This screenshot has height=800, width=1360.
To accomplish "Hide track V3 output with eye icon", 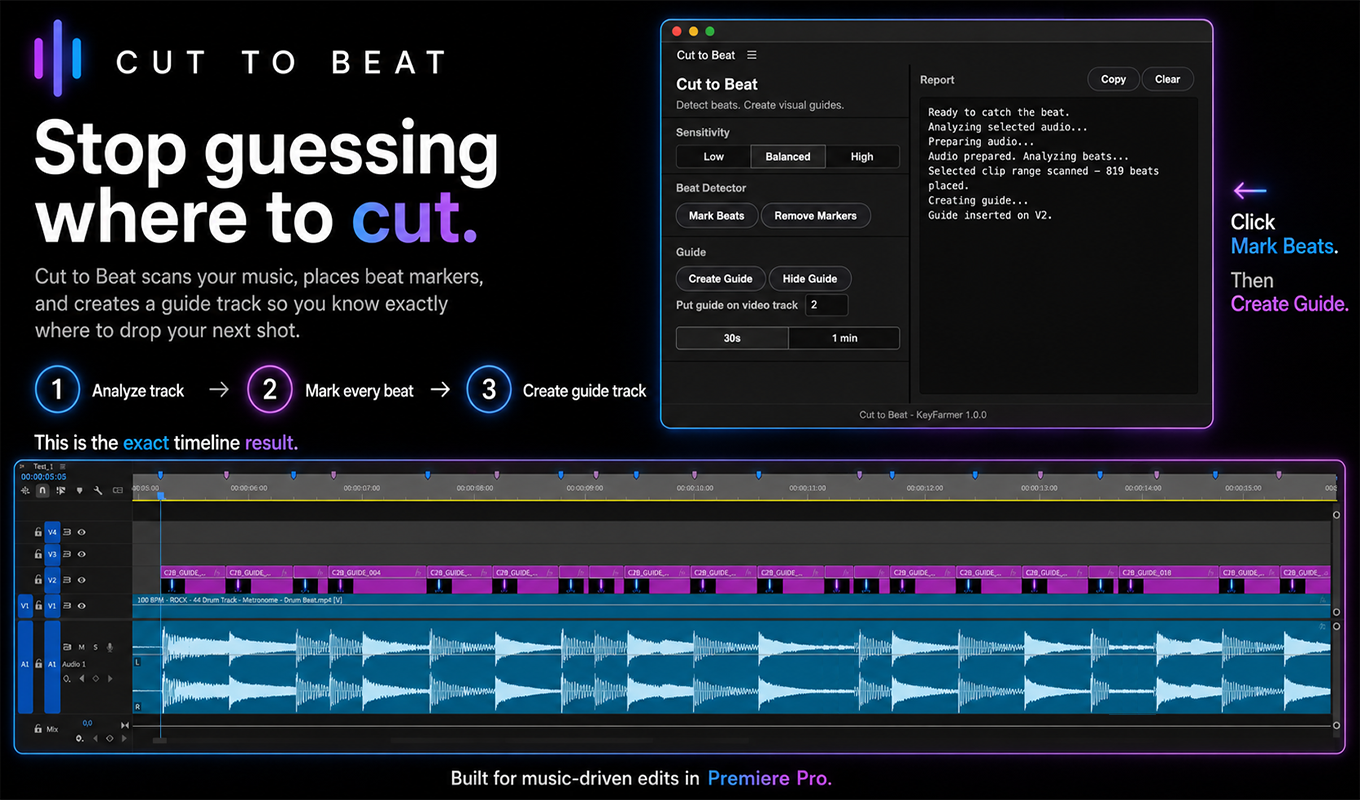I will (x=81, y=554).
